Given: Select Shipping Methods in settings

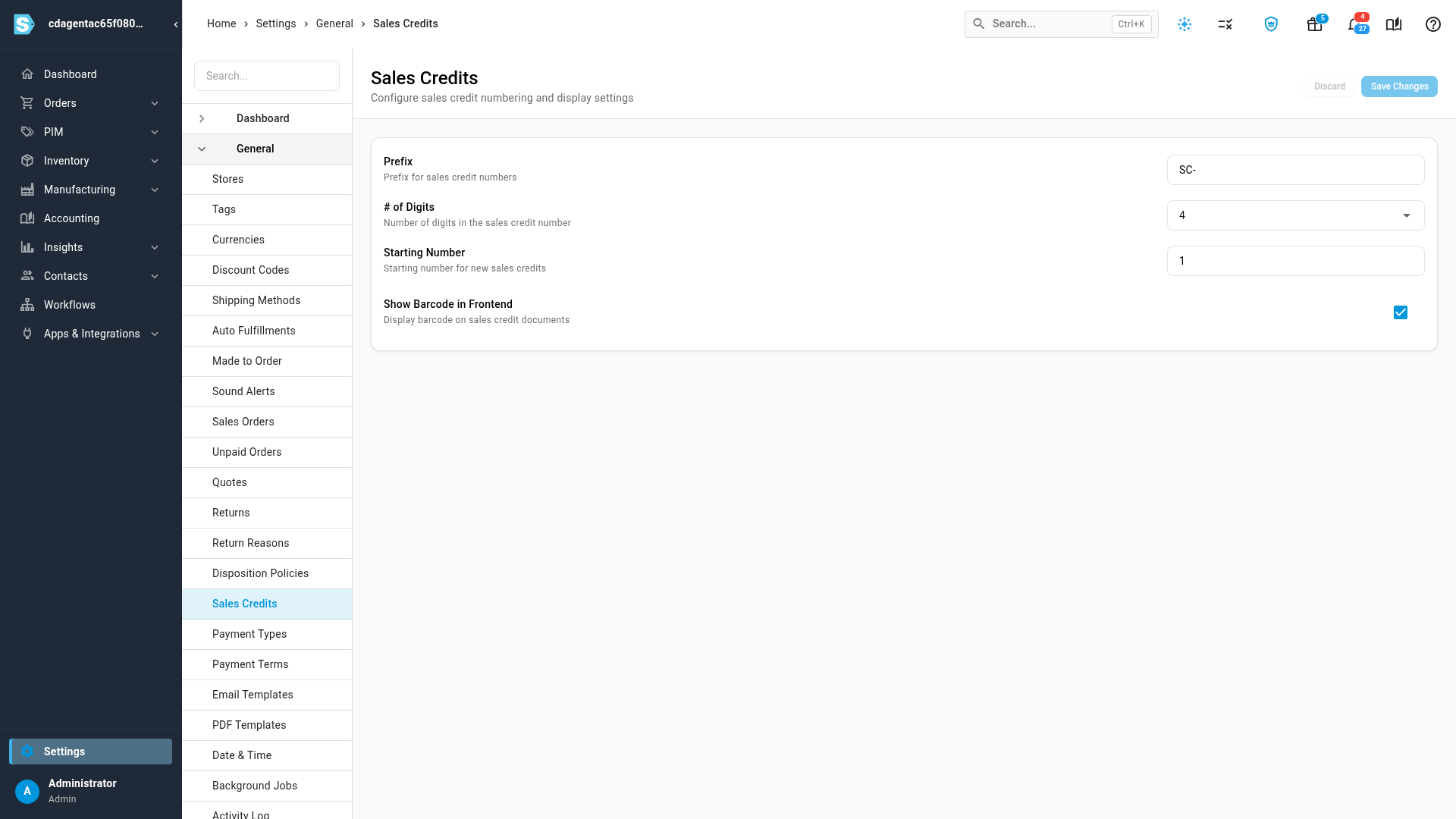Looking at the screenshot, I should click(x=267, y=300).
